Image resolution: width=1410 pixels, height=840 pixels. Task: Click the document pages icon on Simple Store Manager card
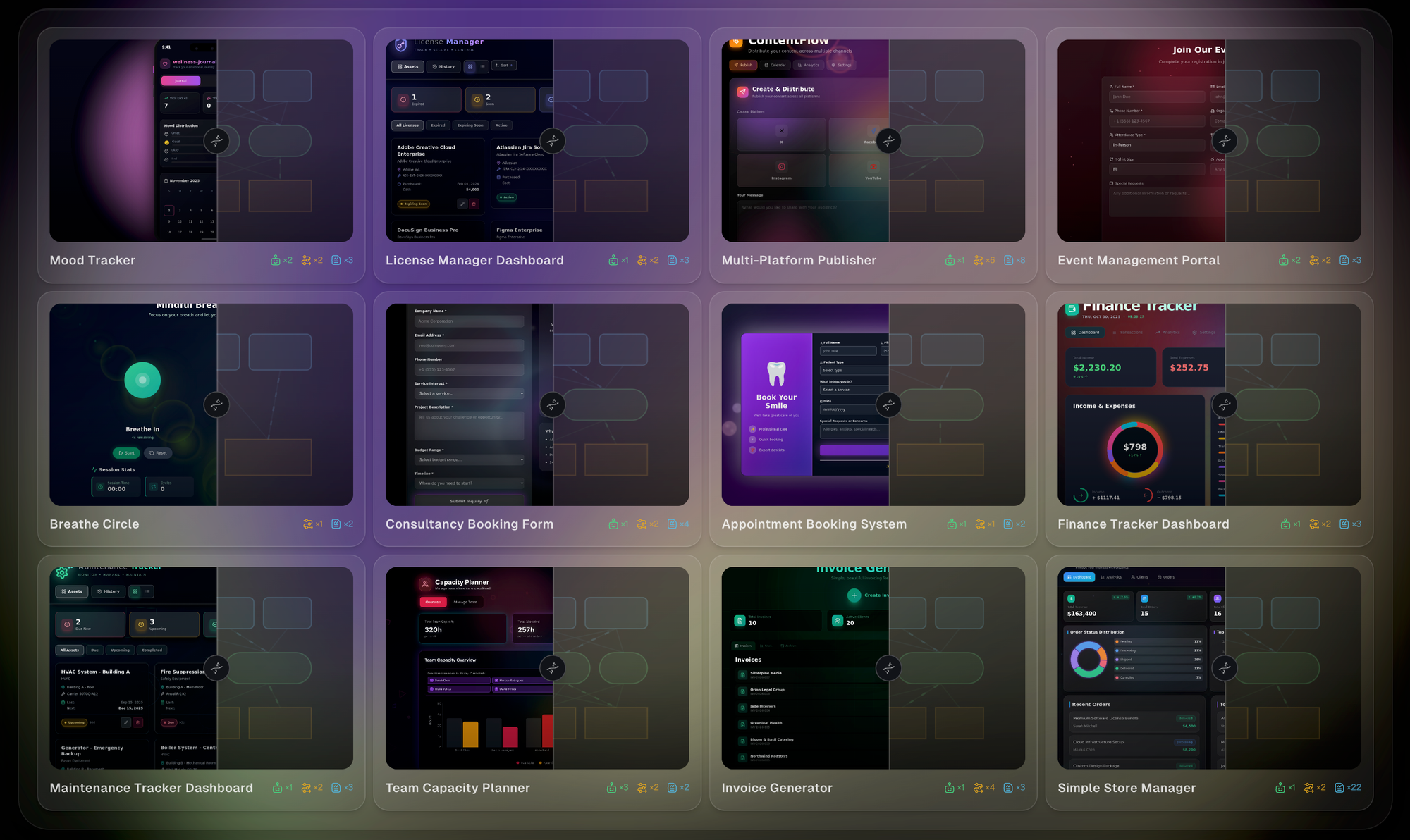1339,788
